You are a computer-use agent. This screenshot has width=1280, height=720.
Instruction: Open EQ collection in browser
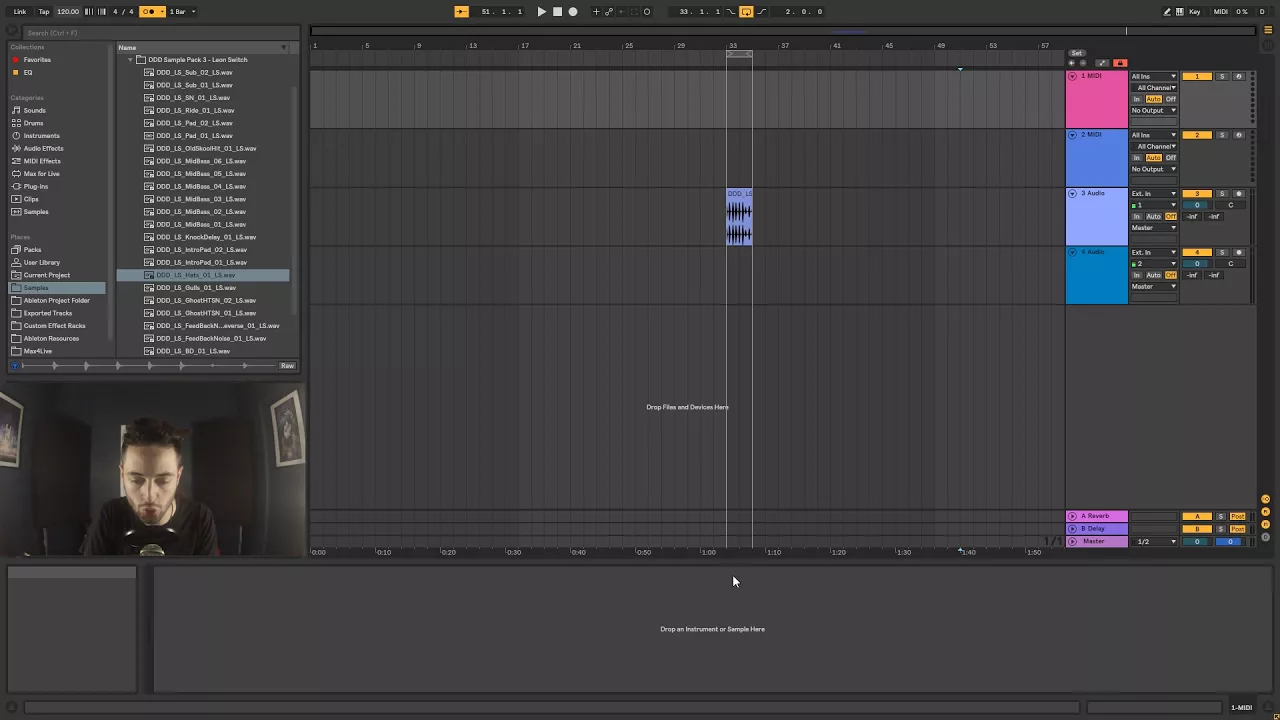pos(28,72)
